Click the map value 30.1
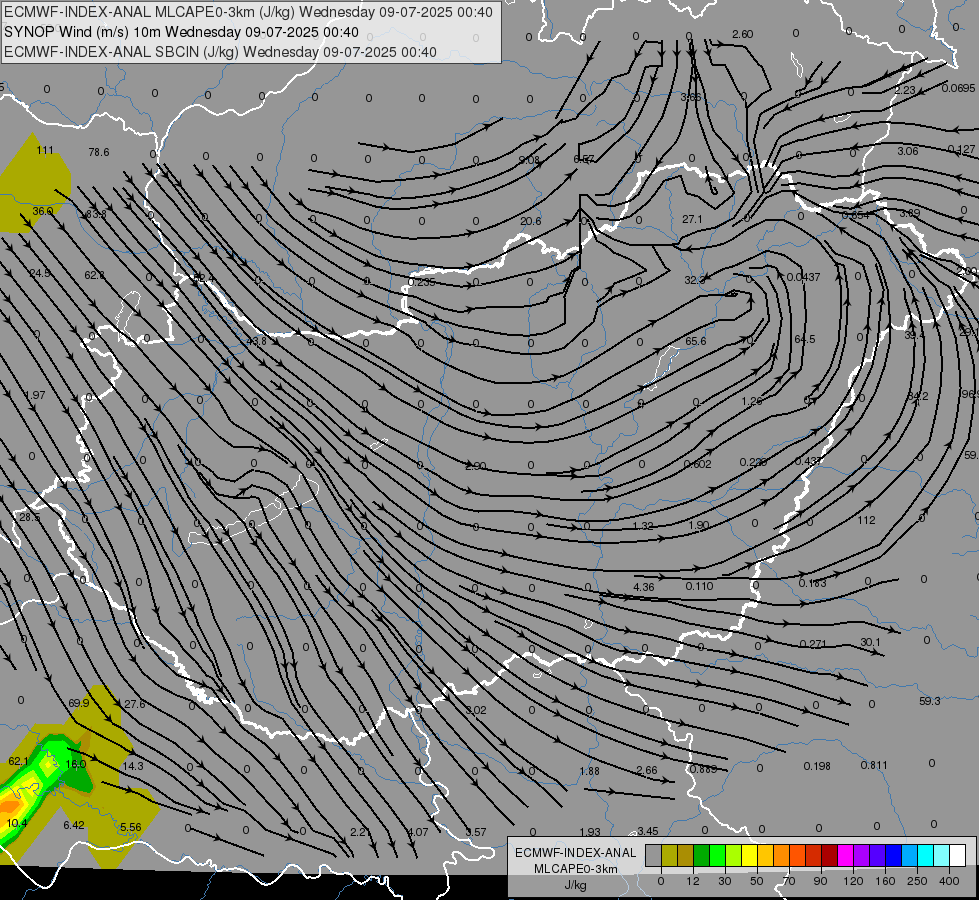 [870, 642]
